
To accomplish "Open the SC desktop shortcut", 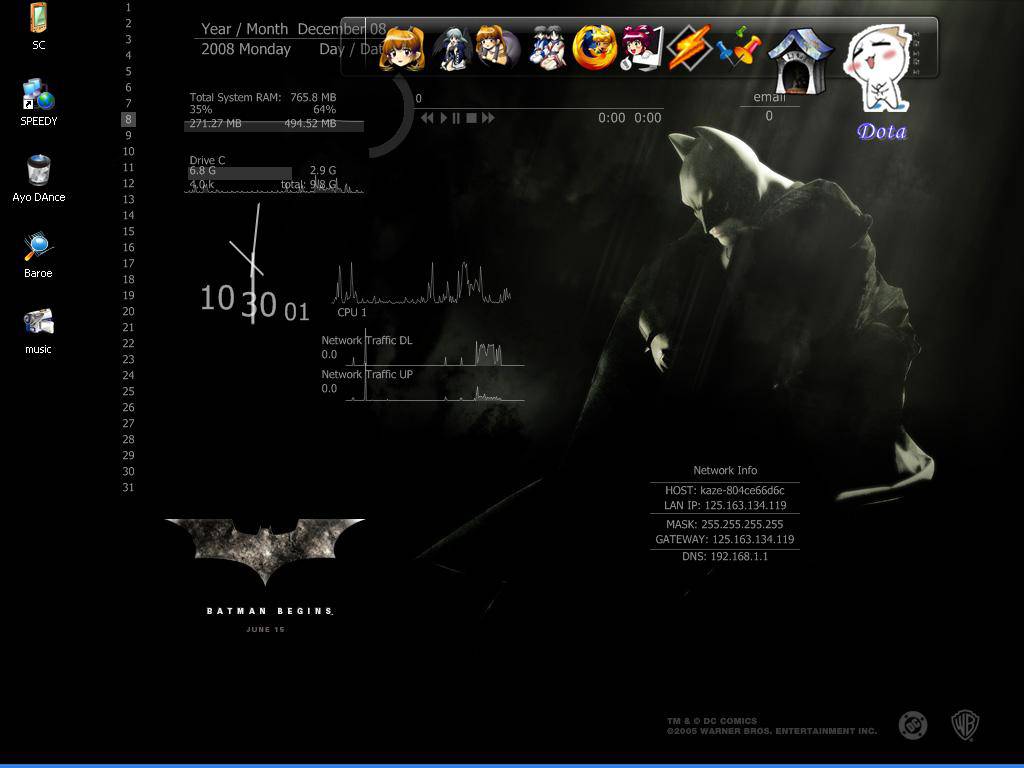I will coord(39,18).
